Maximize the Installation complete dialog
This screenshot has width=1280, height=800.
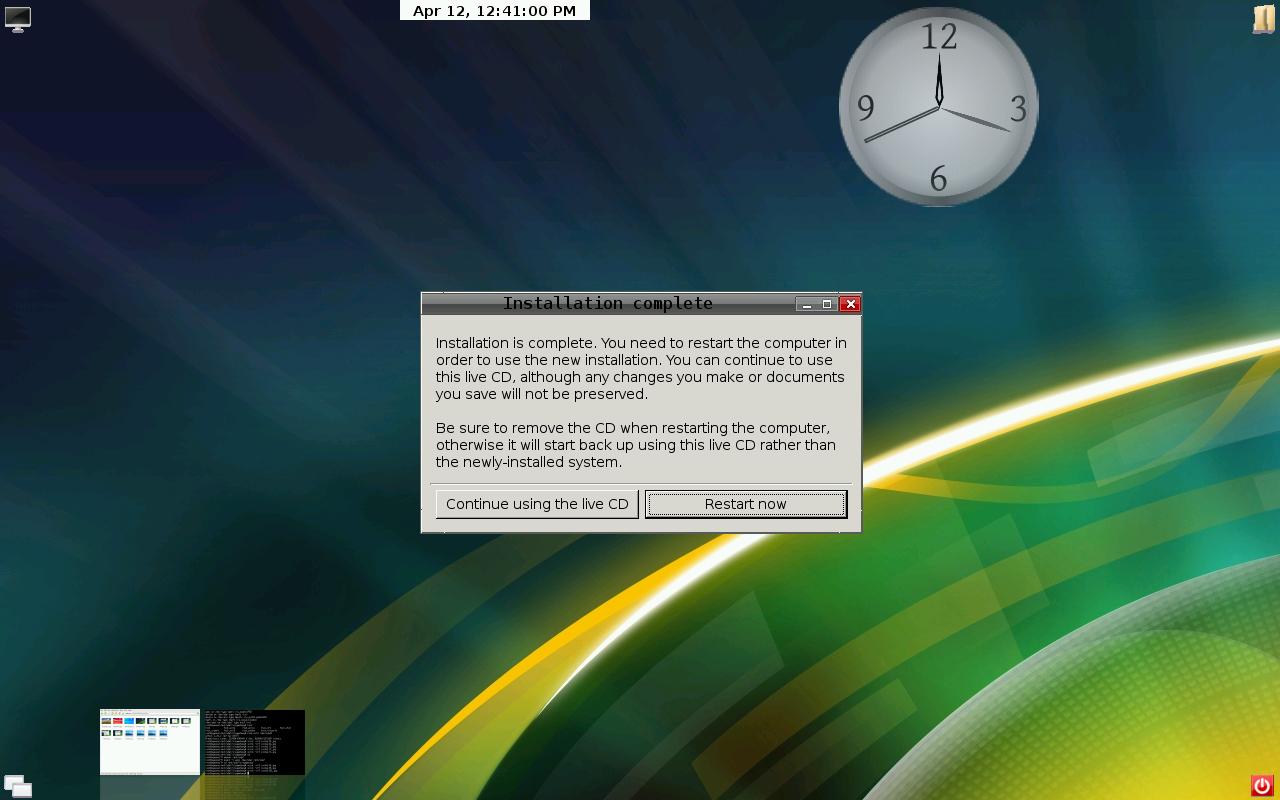tap(828, 304)
